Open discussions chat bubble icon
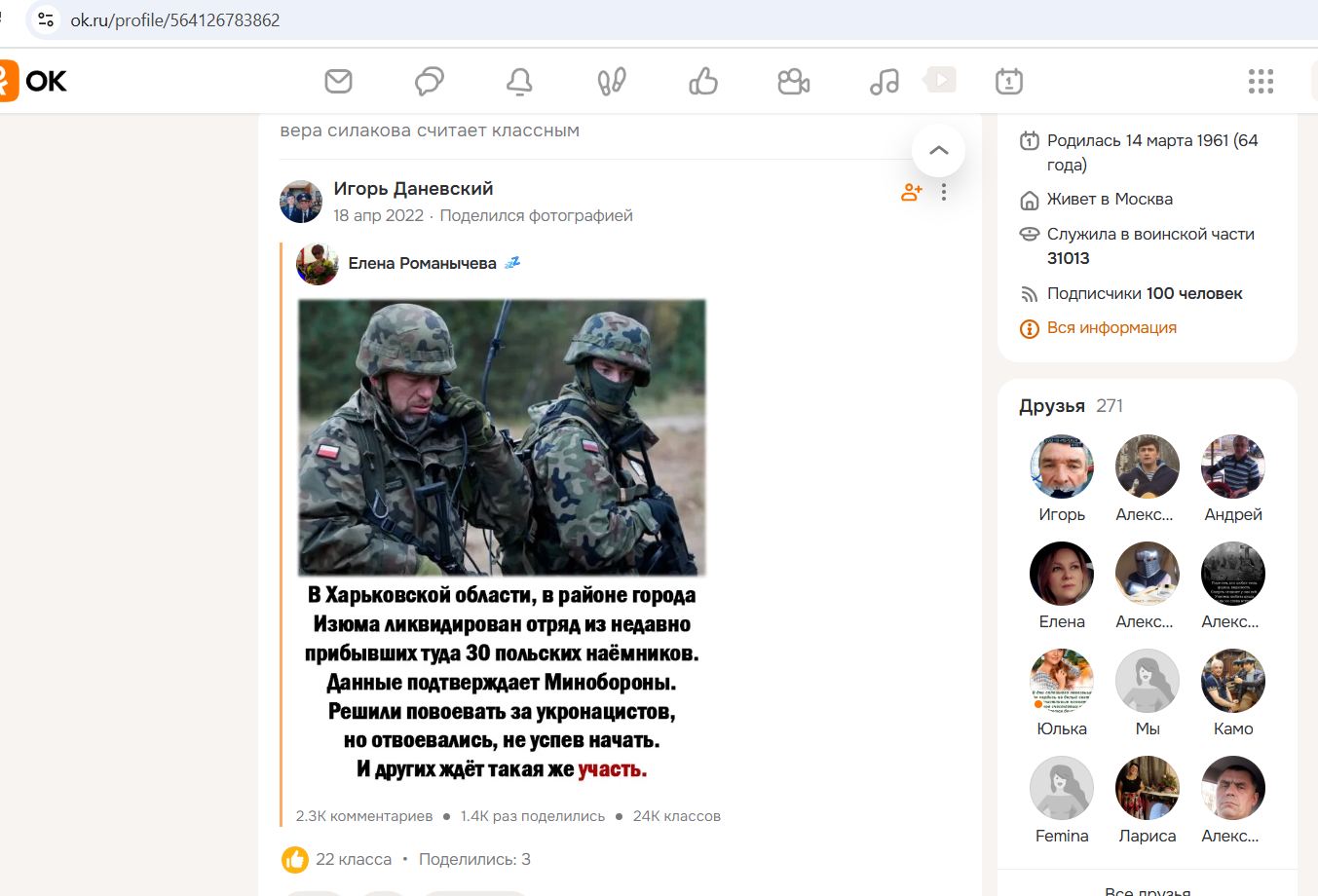Screen dimensions: 1318x896 [429, 81]
